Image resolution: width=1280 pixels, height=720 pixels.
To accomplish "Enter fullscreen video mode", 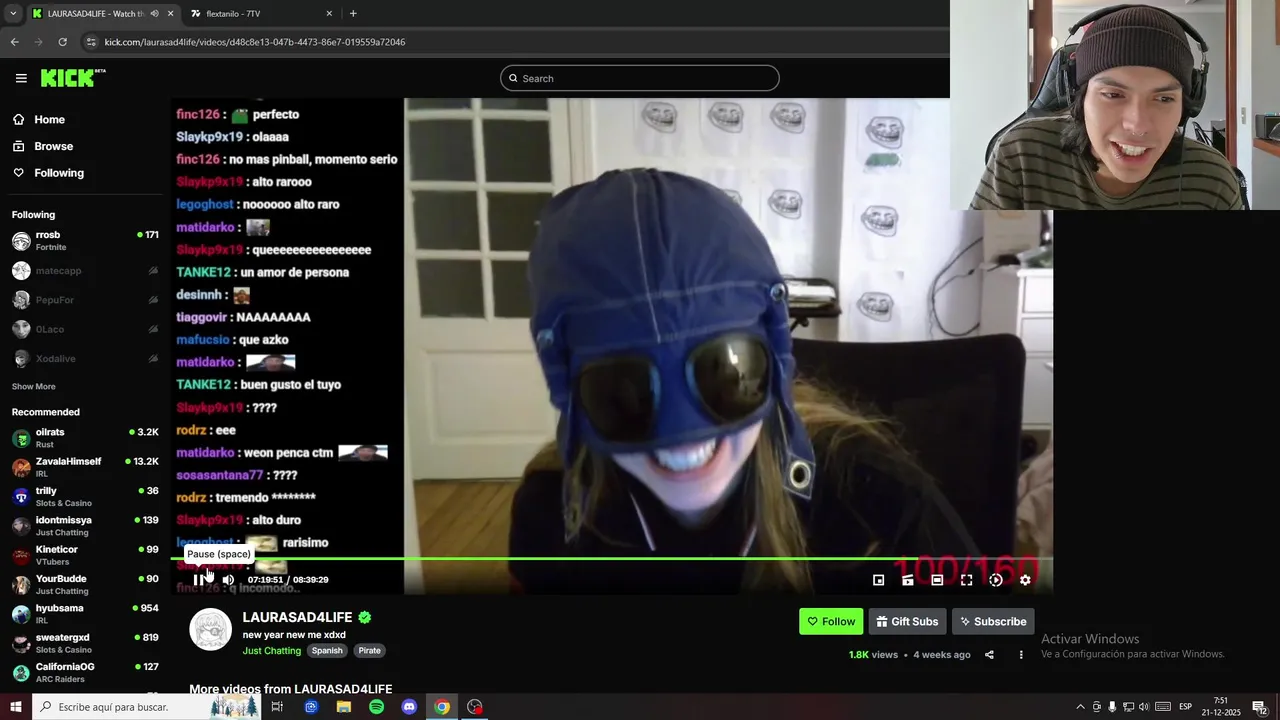I will click(966, 579).
